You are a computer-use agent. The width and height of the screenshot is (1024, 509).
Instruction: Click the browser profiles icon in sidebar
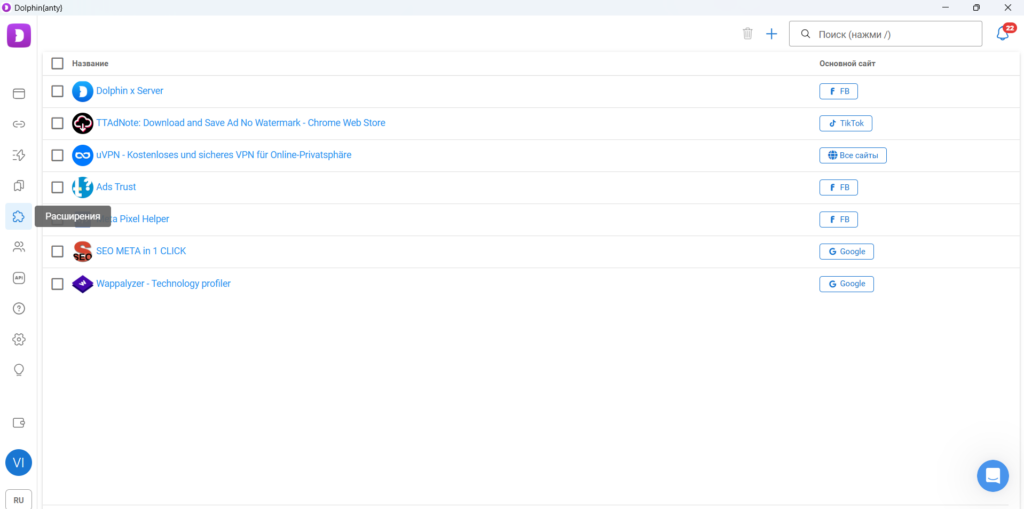click(18, 94)
